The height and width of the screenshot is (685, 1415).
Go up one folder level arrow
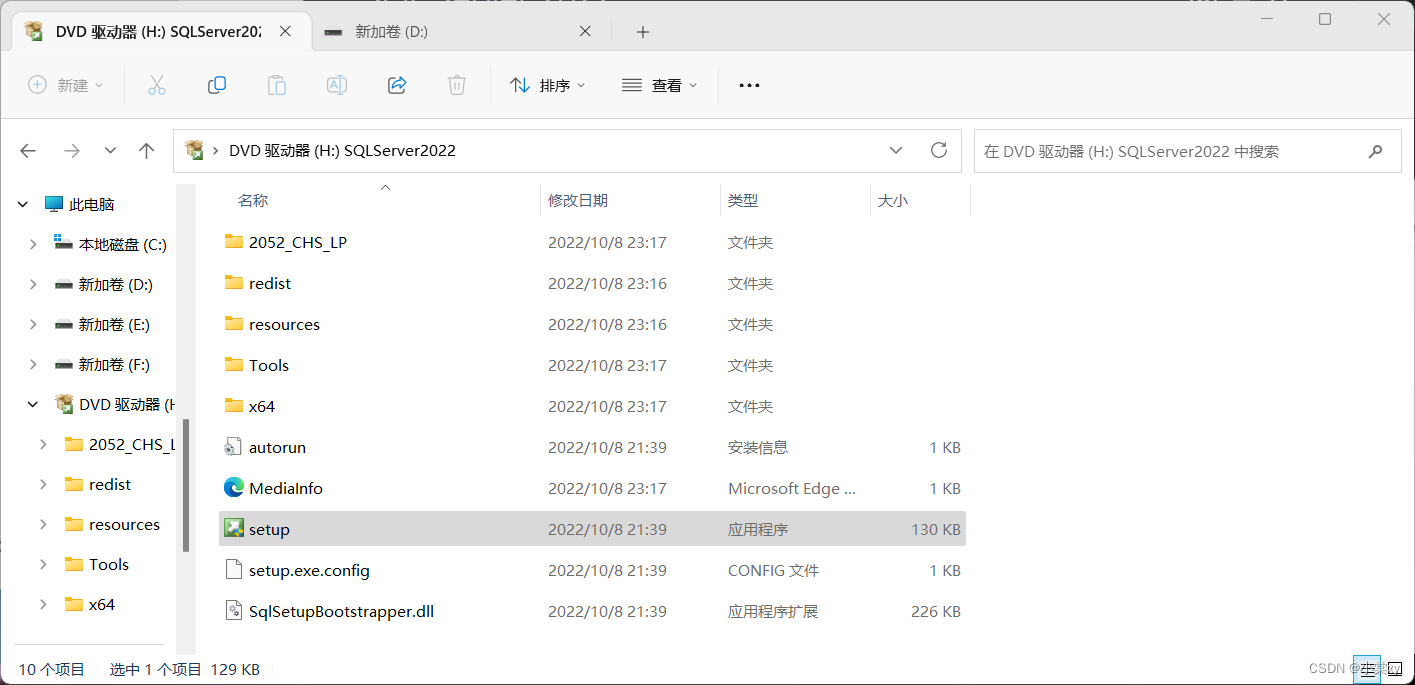tap(147, 151)
